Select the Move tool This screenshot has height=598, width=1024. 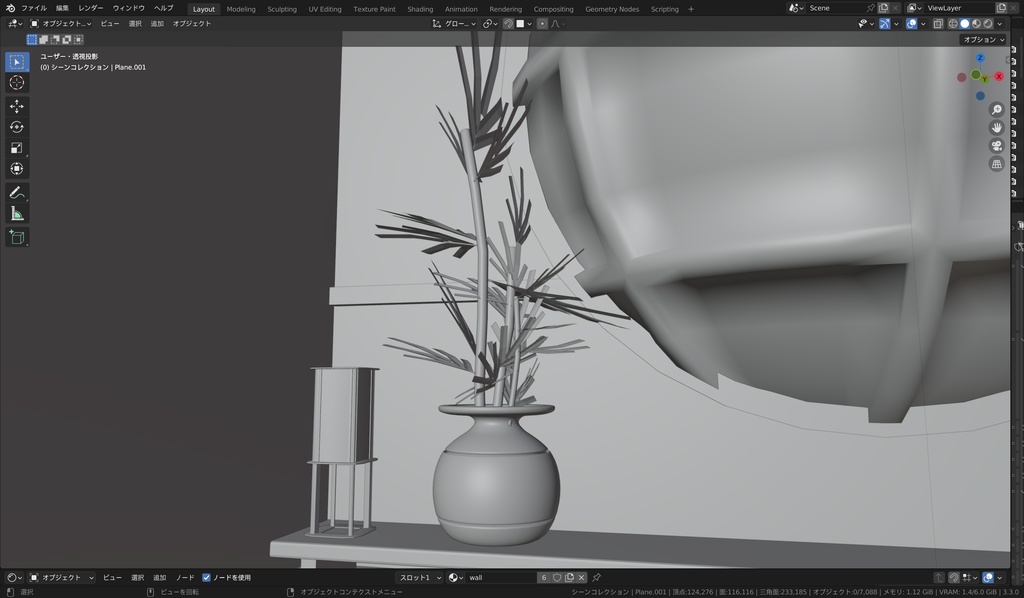(17, 106)
